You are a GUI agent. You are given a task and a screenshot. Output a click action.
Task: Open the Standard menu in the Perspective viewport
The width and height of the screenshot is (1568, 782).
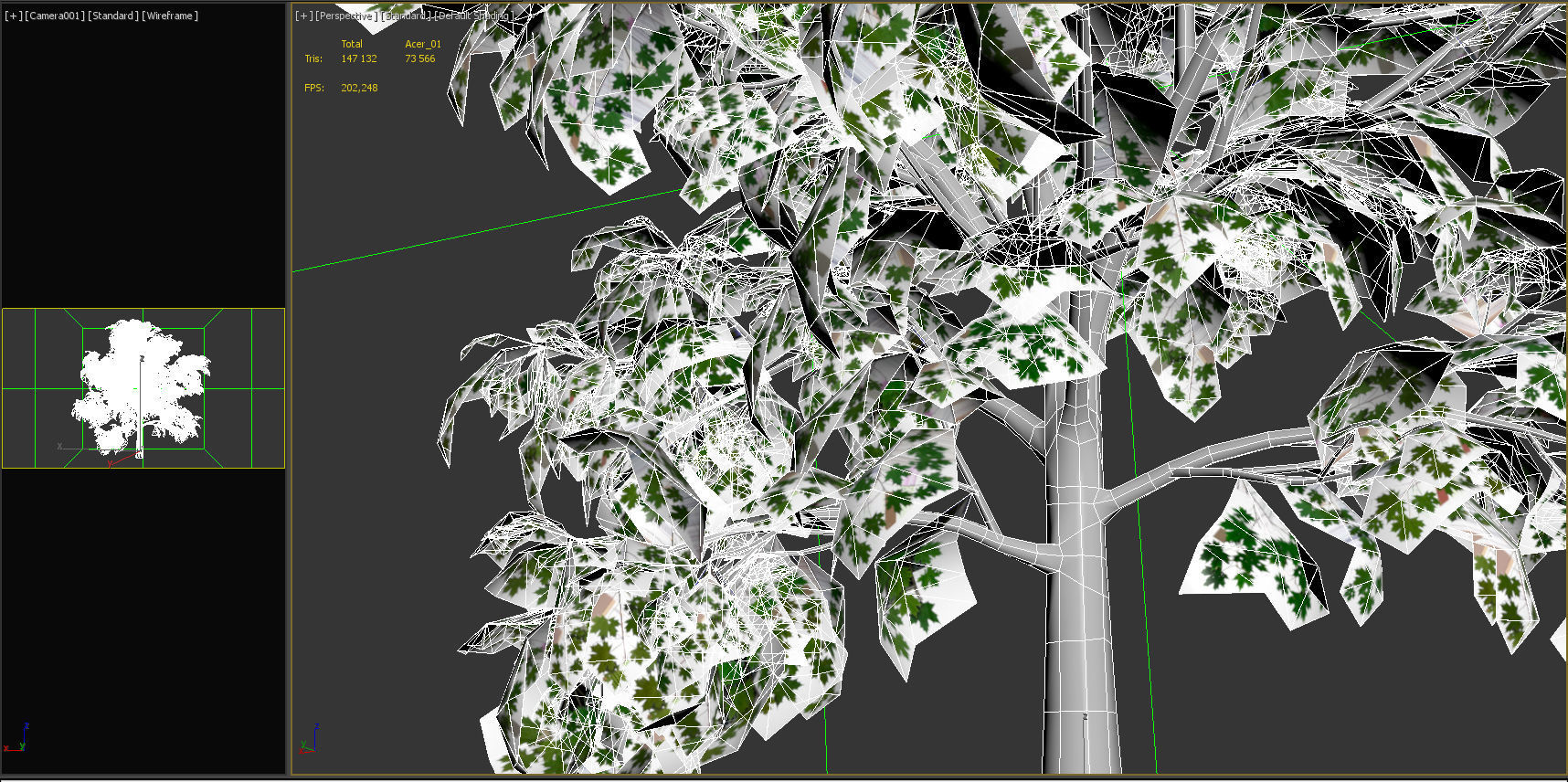coord(406,16)
